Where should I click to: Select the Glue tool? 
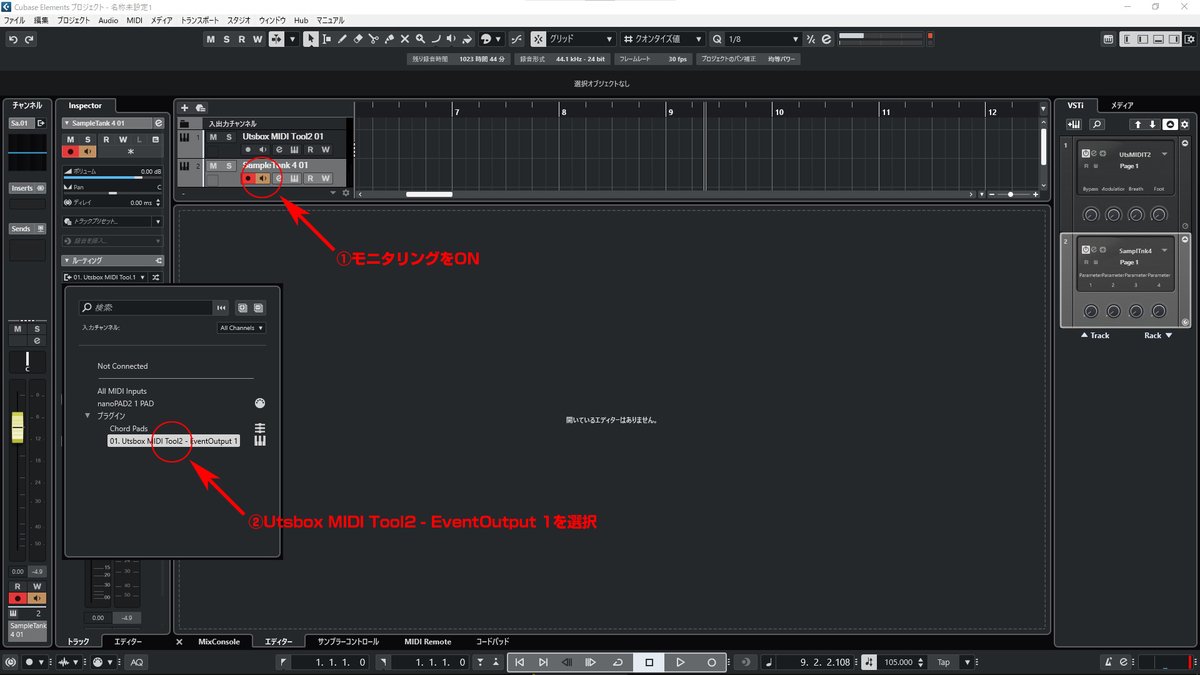[389, 39]
